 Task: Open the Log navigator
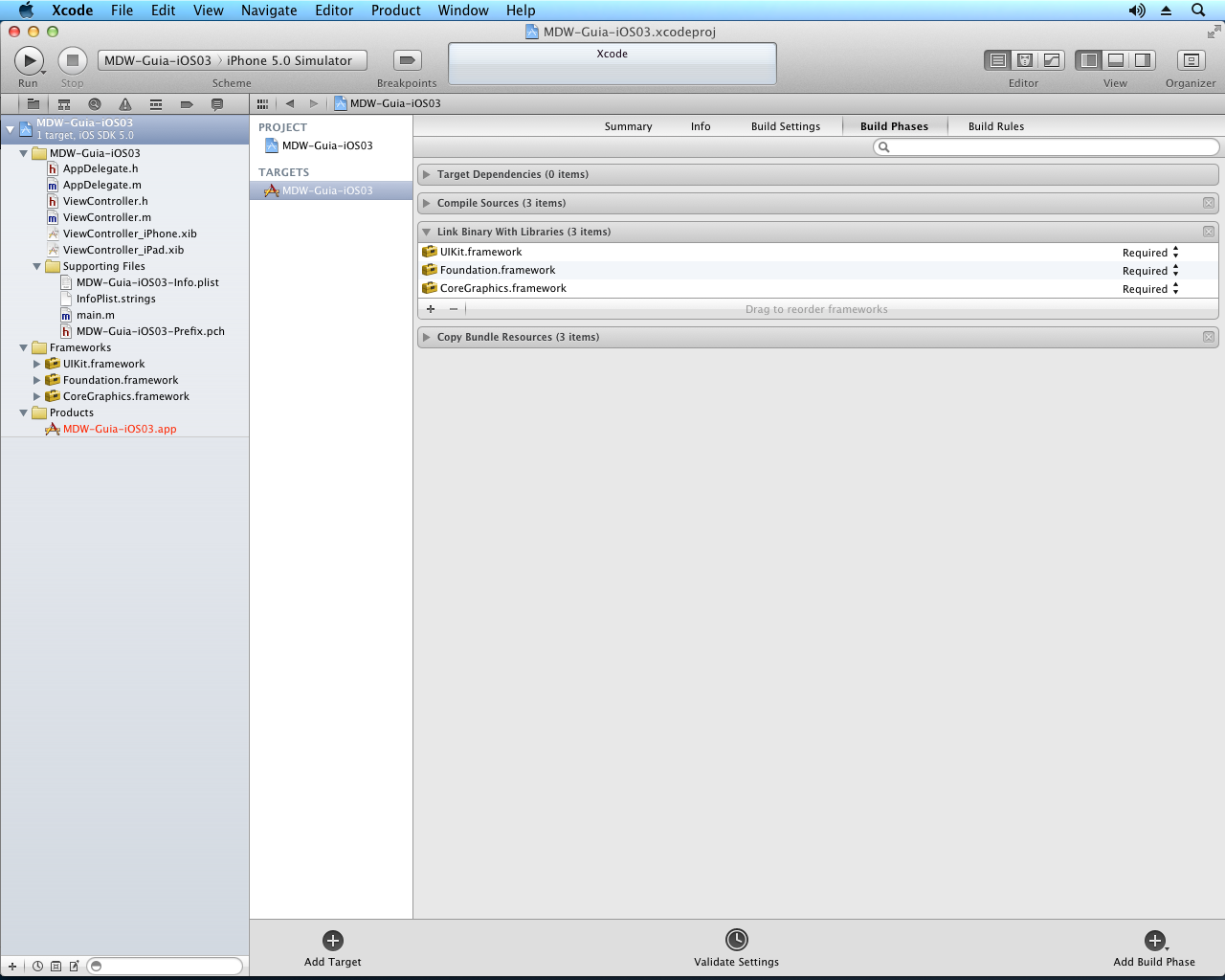pos(217,104)
